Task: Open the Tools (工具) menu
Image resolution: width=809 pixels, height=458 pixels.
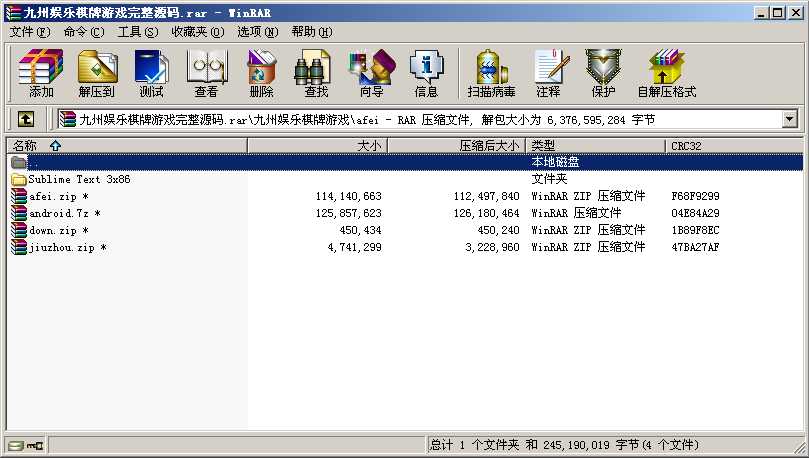Action: point(138,32)
